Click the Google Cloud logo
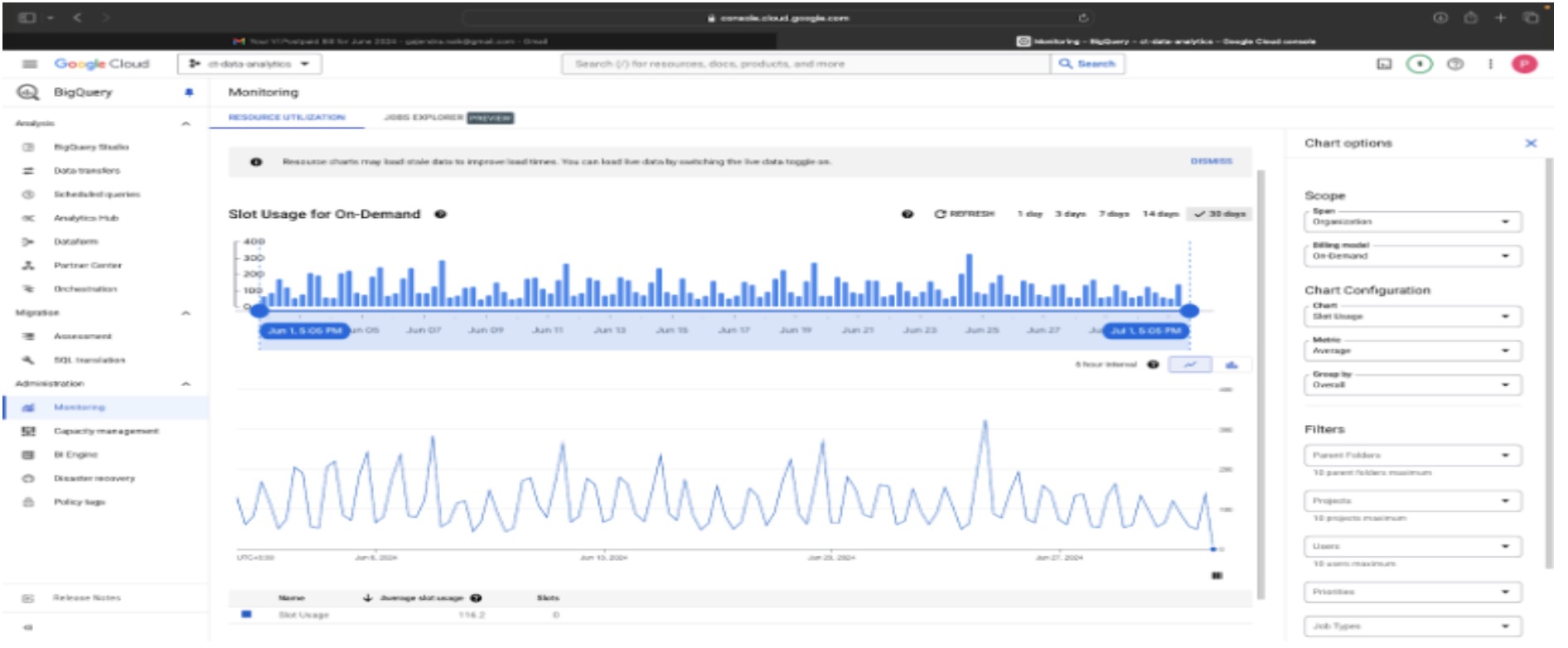This screenshot has width=1568, height=648. (x=102, y=64)
